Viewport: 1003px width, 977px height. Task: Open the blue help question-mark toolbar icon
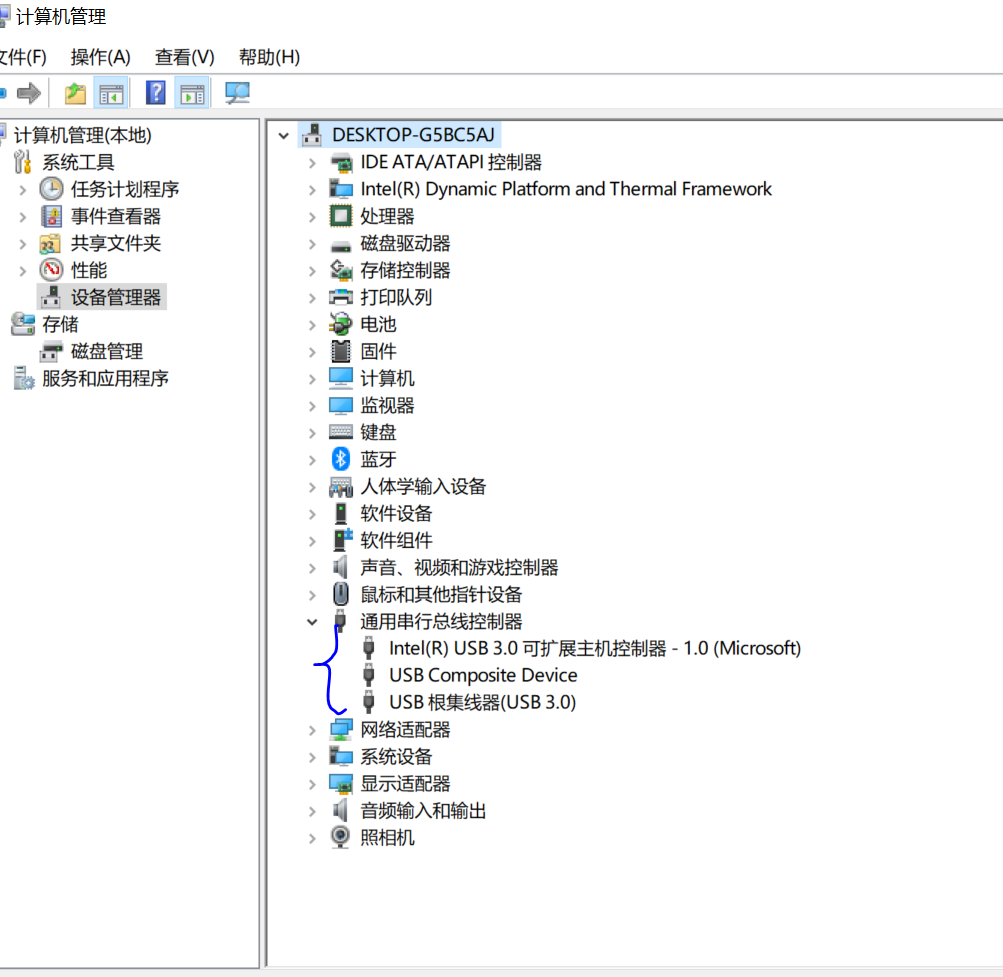coord(155,93)
